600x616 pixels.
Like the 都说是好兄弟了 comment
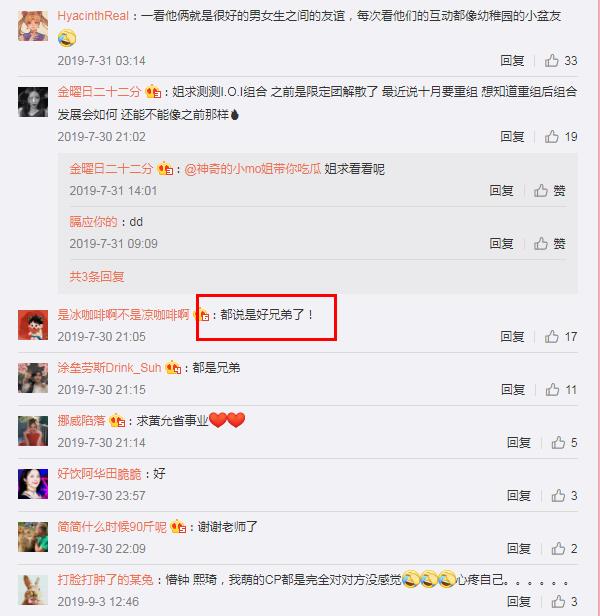tap(551, 337)
